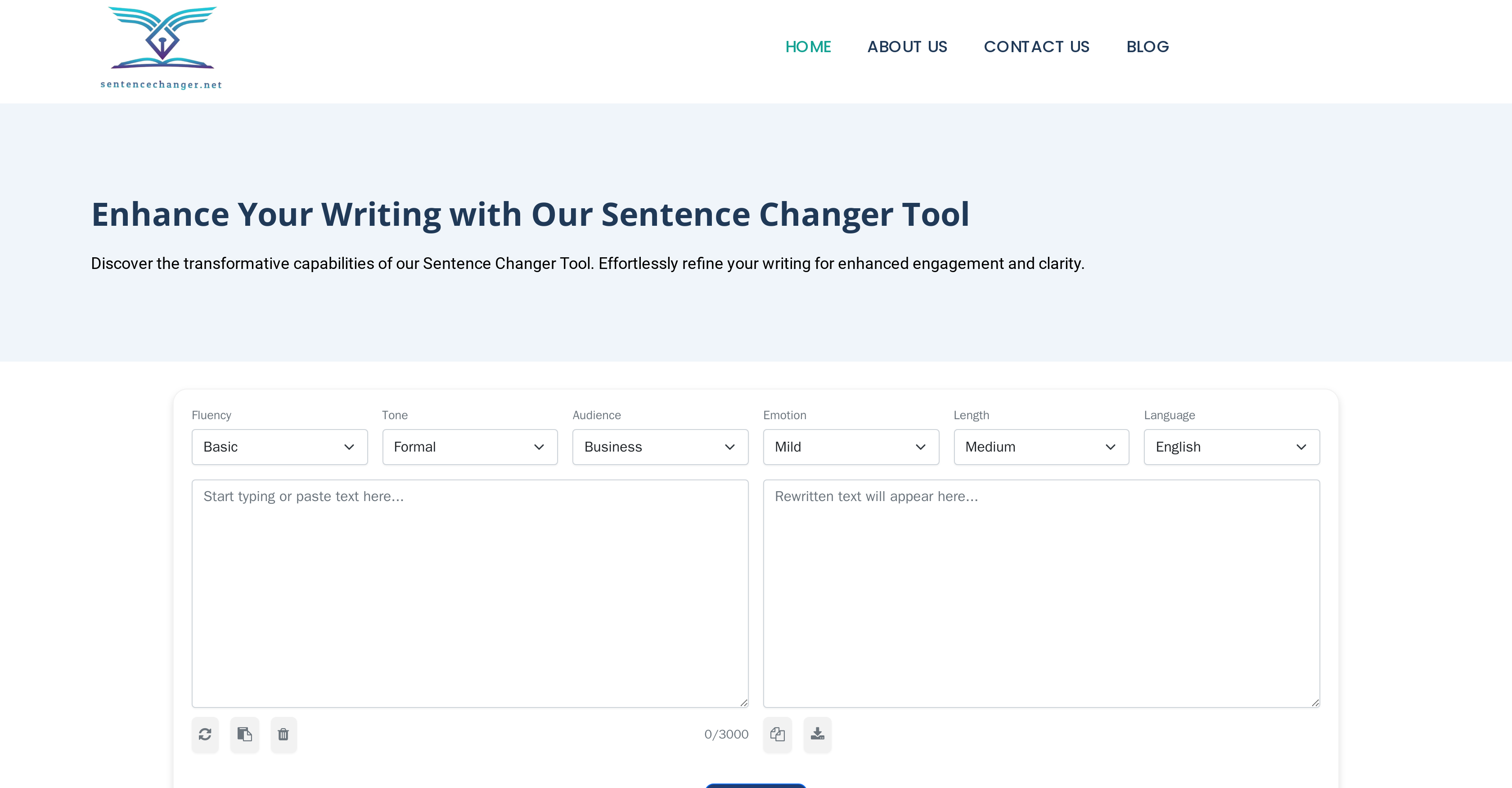Viewport: 1512px width, 788px height.
Task: Open the Audience dropdown showing Business
Action: tap(660, 447)
